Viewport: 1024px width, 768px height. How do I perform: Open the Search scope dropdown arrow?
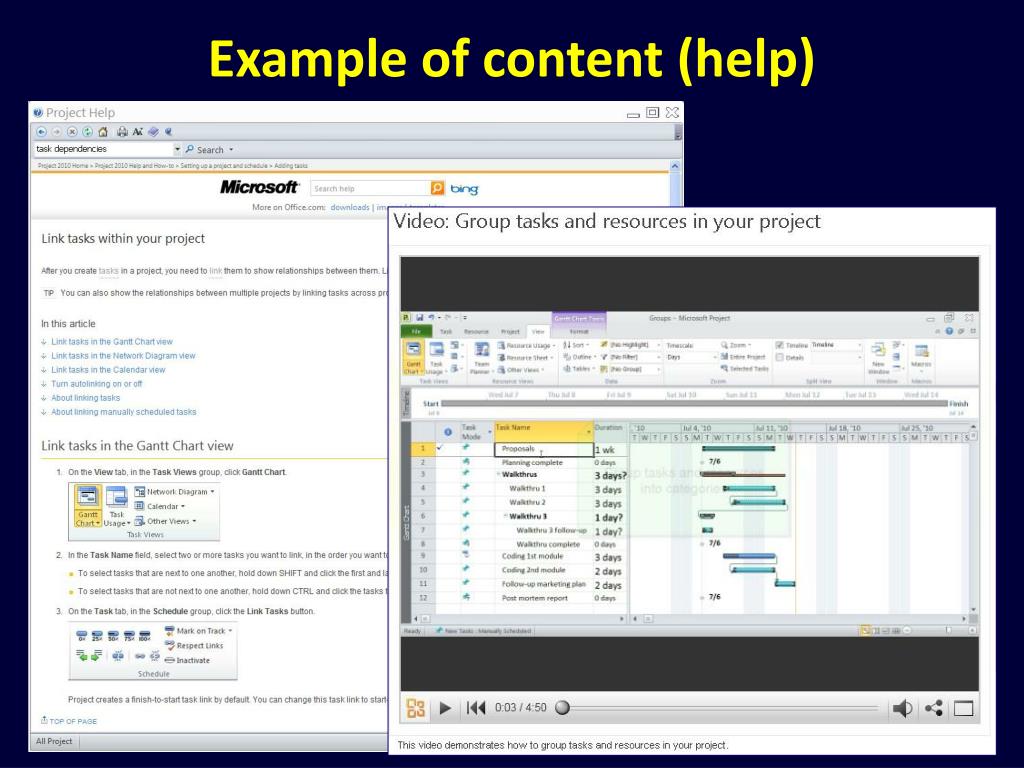pos(231,150)
